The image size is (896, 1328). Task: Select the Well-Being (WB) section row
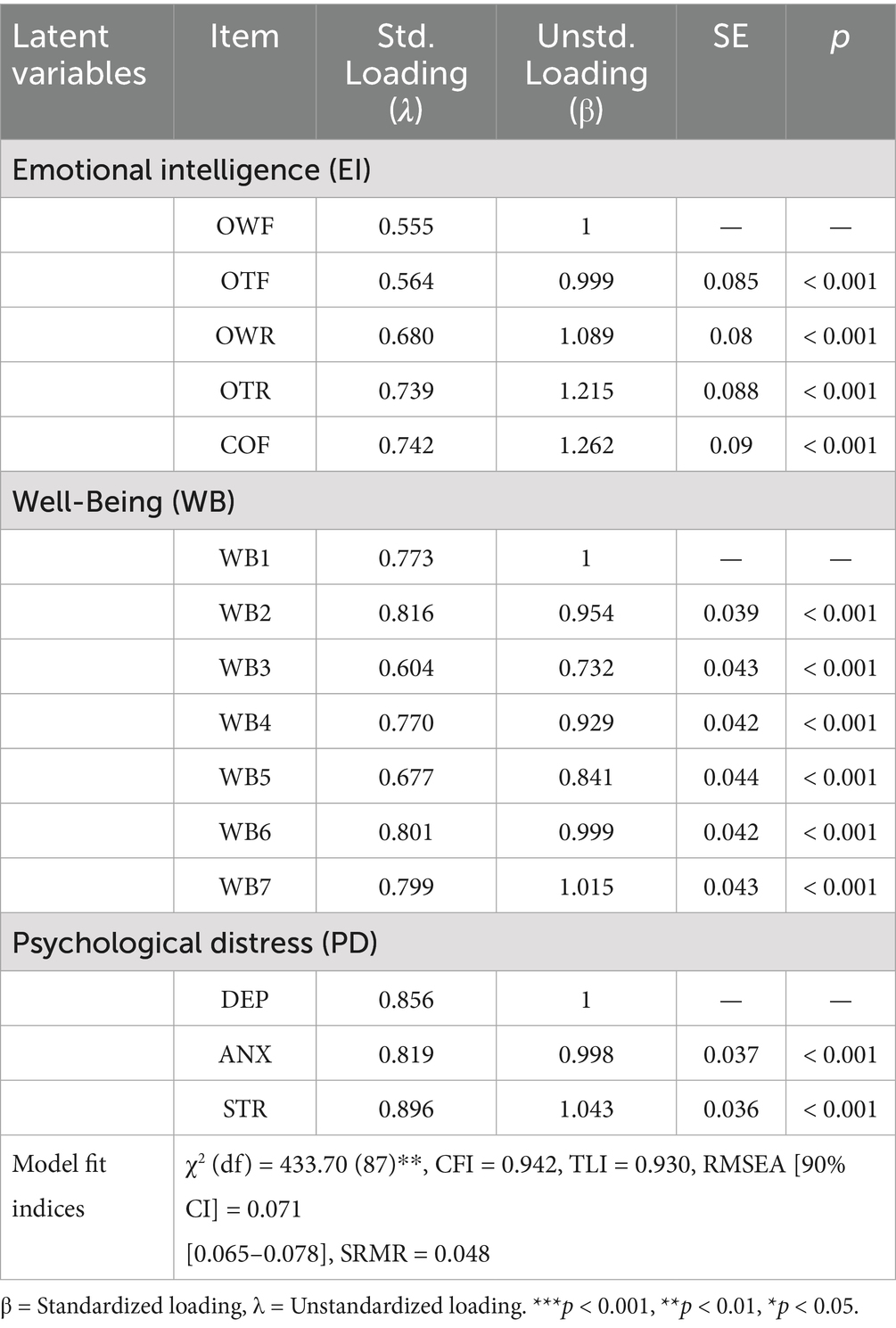tap(448, 500)
